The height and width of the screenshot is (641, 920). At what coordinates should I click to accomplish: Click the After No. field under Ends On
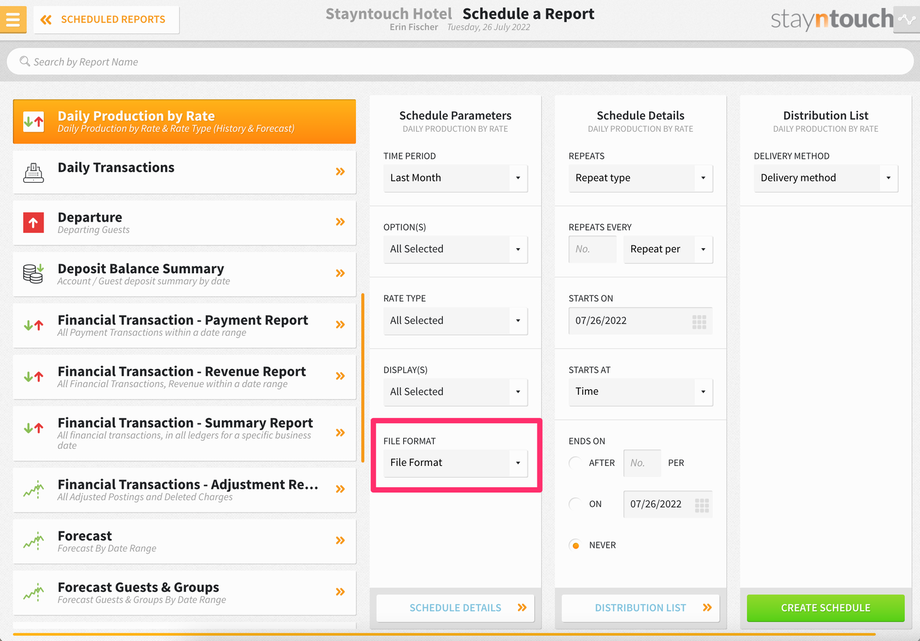tap(642, 463)
